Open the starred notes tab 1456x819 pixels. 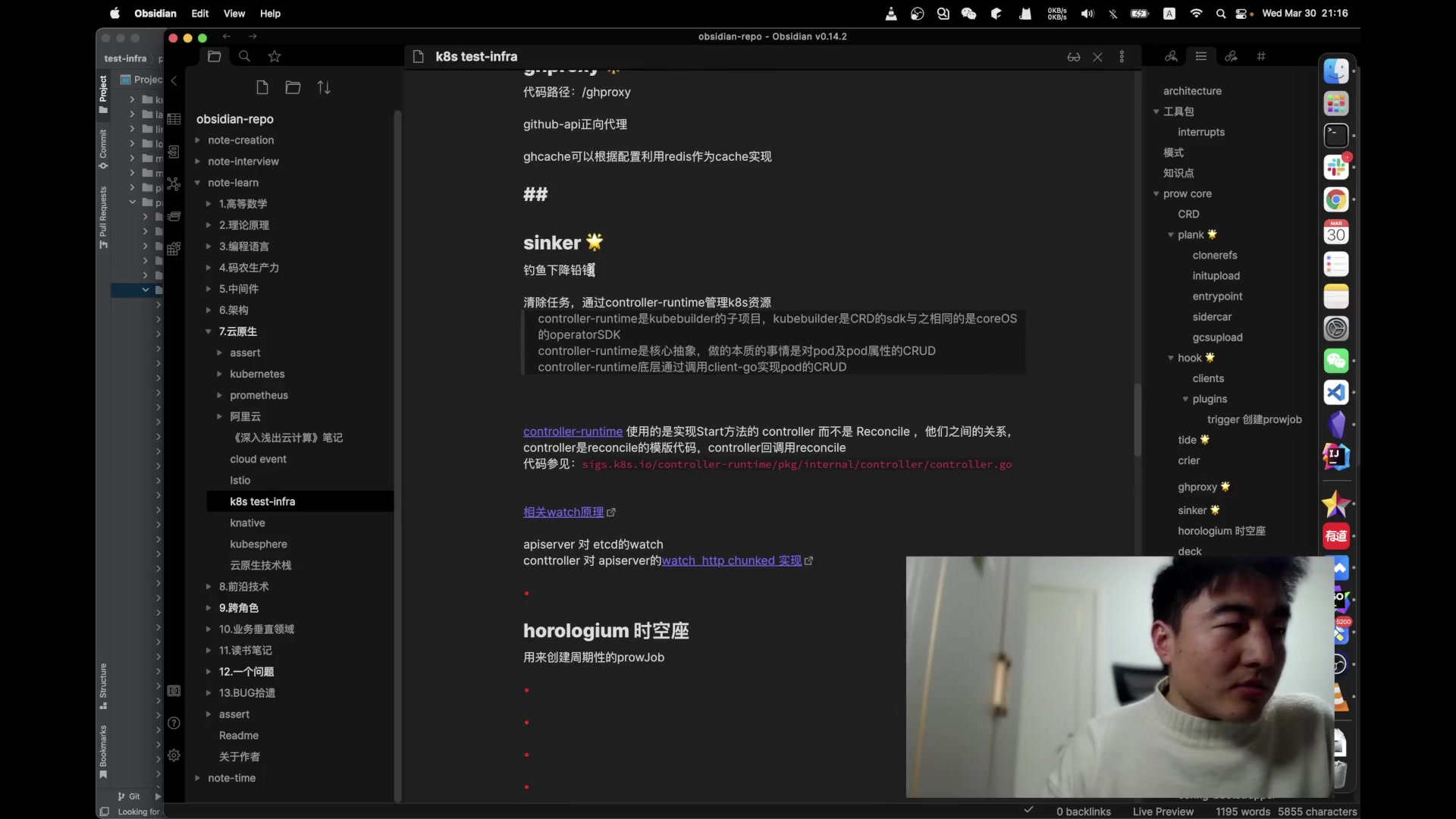coord(275,56)
